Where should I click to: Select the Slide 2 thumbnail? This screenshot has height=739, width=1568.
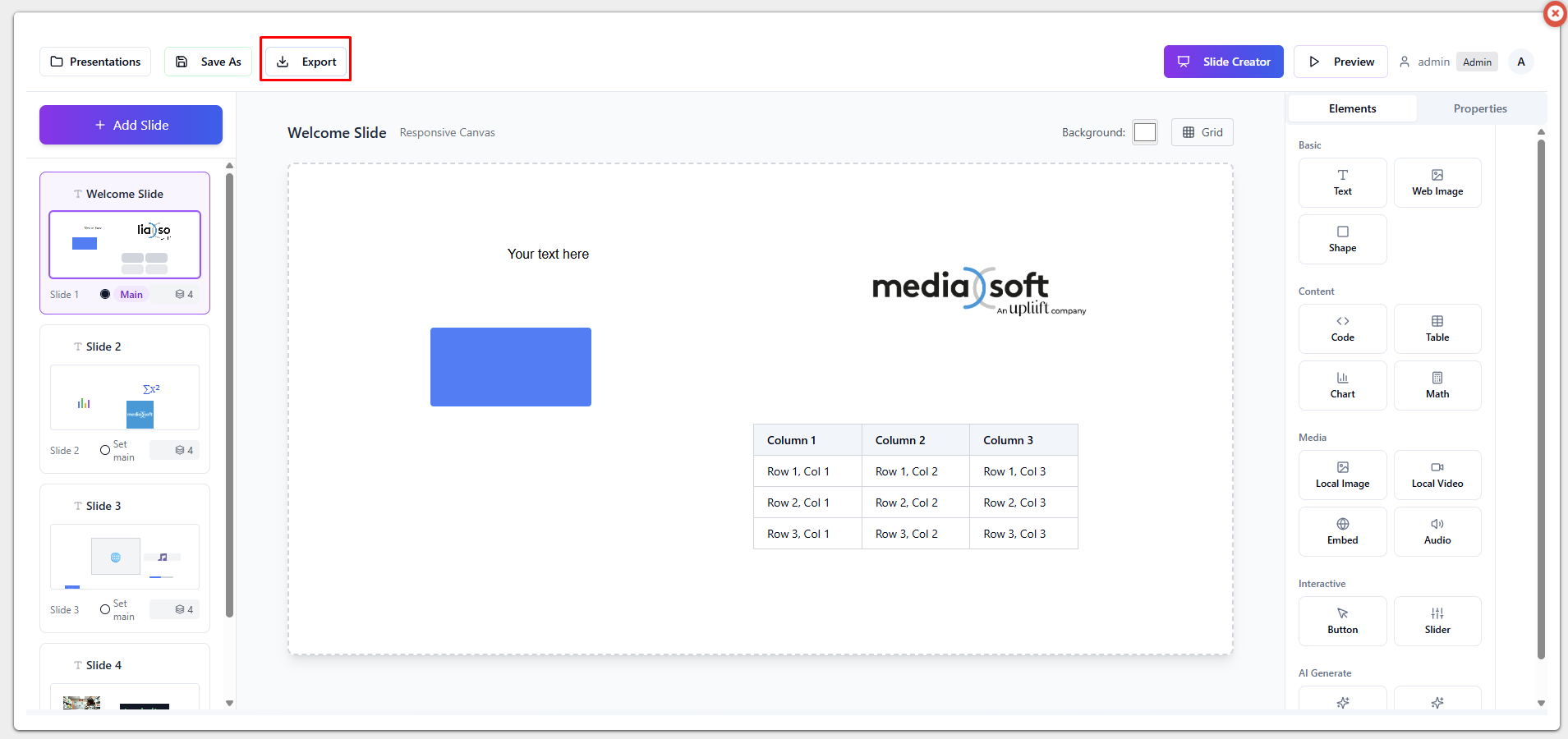click(125, 397)
